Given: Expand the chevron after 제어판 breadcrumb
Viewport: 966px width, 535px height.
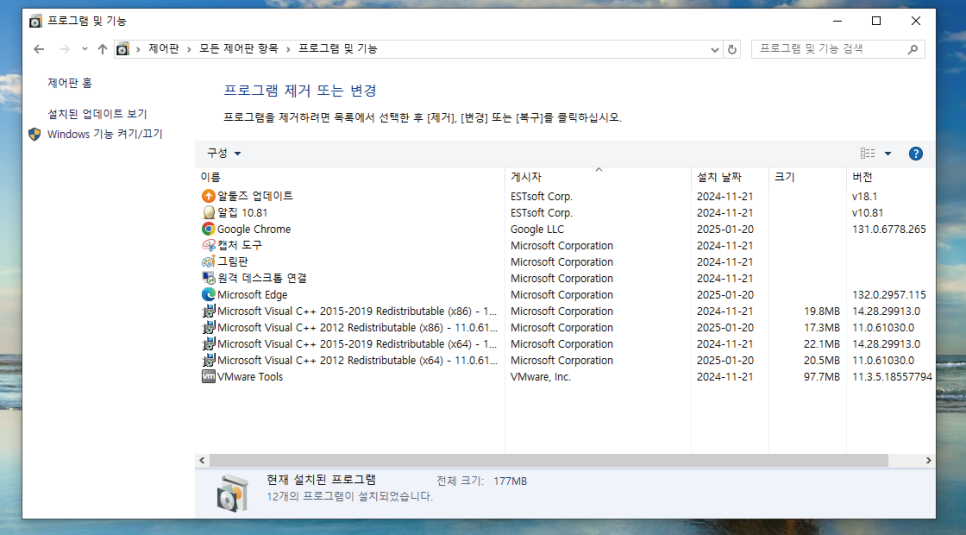Looking at the screenshot, I should tap(189, 49).
